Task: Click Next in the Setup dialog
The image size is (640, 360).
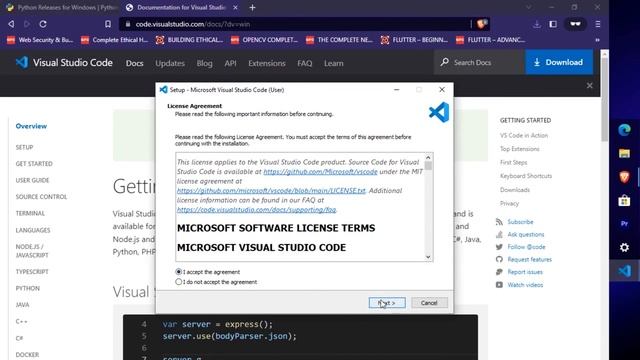Action: pos(387,303)
